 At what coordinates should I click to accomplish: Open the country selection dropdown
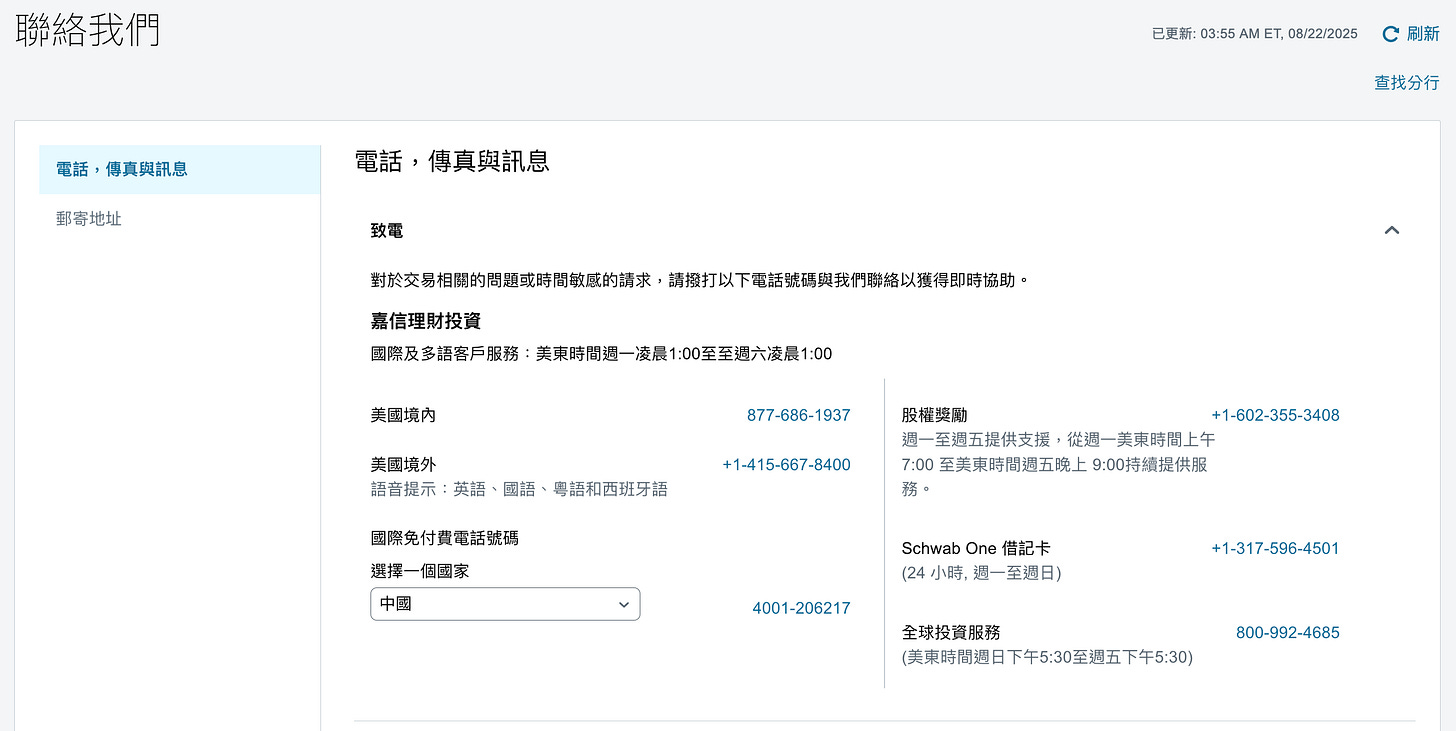click(504, 604)
